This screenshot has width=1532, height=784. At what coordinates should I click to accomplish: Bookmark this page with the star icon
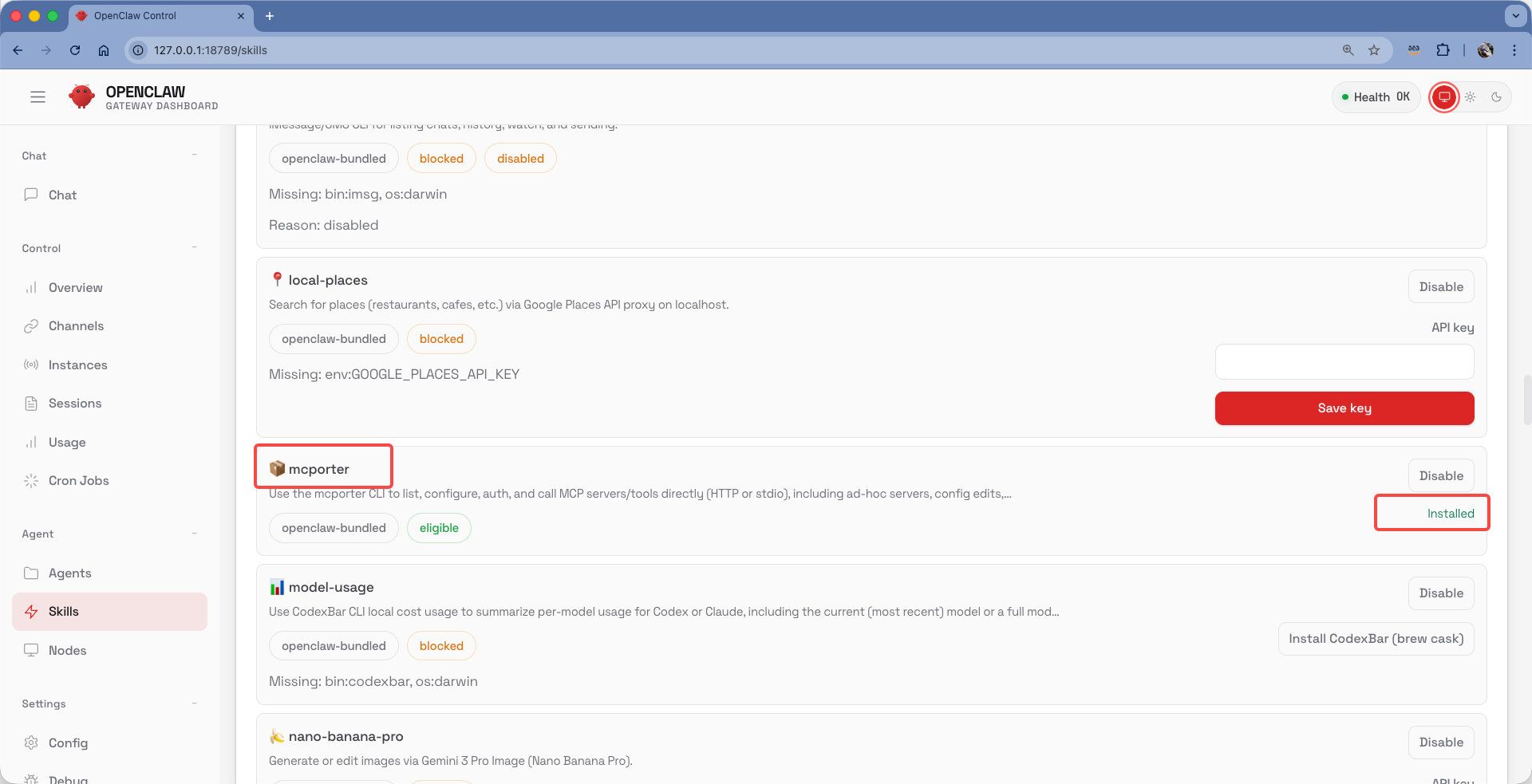(x=1374, y=50)
